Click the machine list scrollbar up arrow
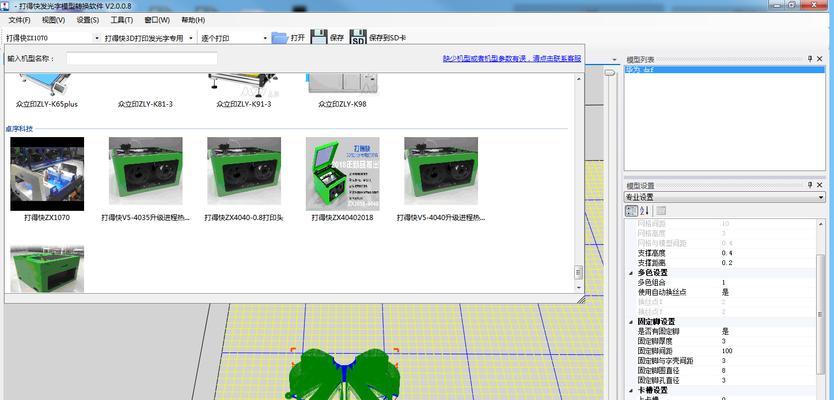This screenshot has width=834, height=400. (x=579, y=79)
